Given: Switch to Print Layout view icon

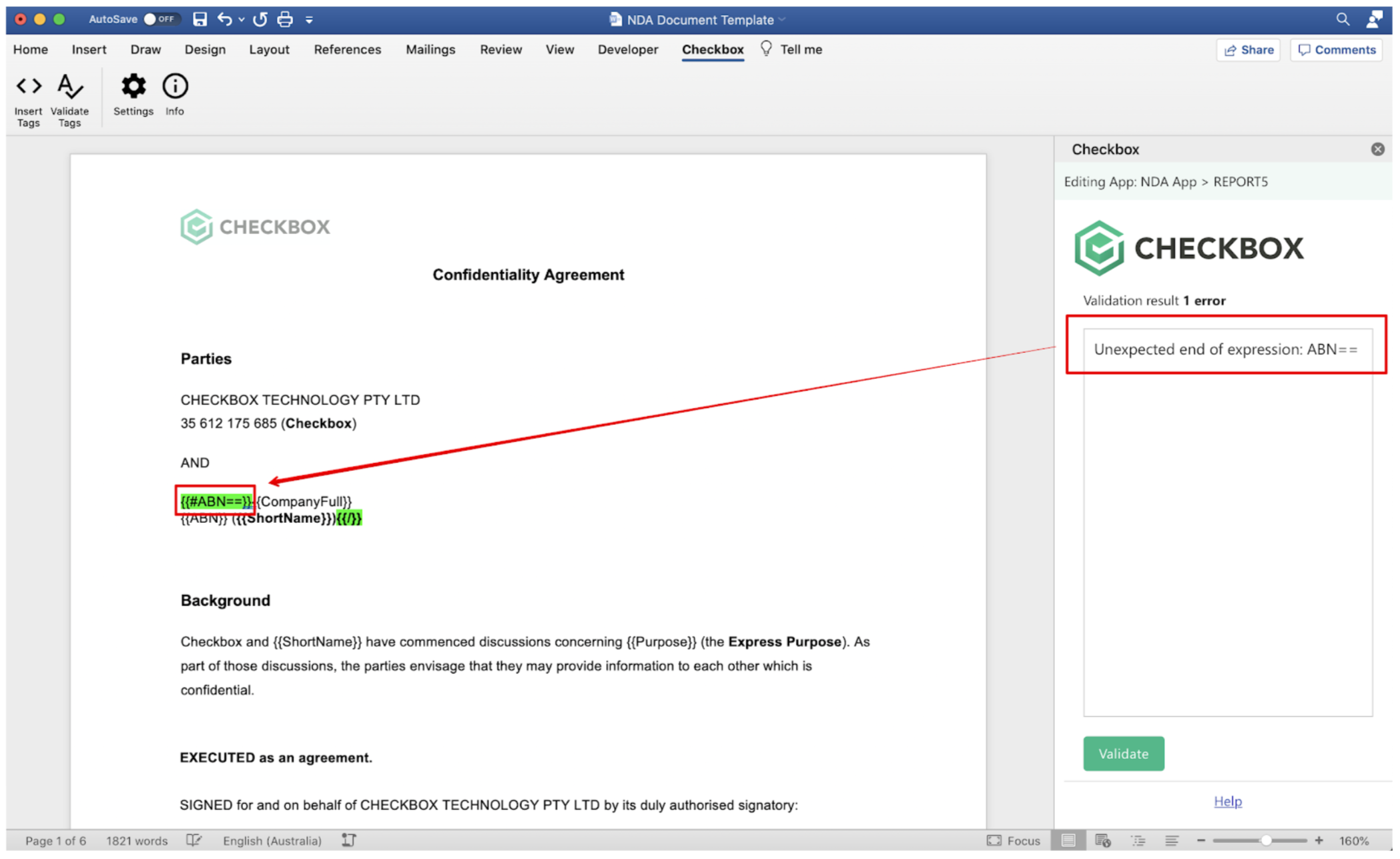Looking at the screenshot, I should tap(1068, 840).
